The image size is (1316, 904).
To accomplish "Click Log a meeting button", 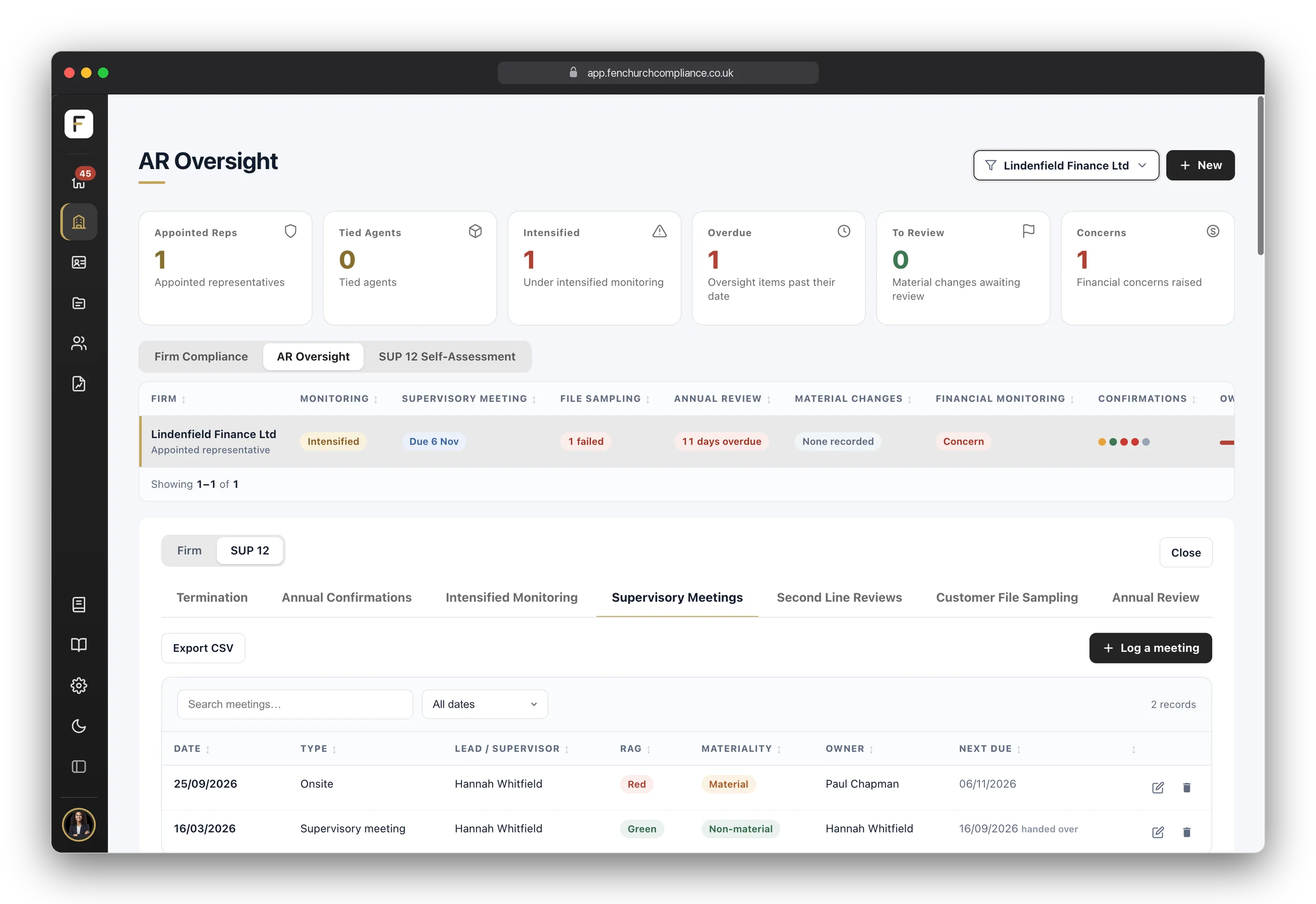I will tap(1150, 648).
